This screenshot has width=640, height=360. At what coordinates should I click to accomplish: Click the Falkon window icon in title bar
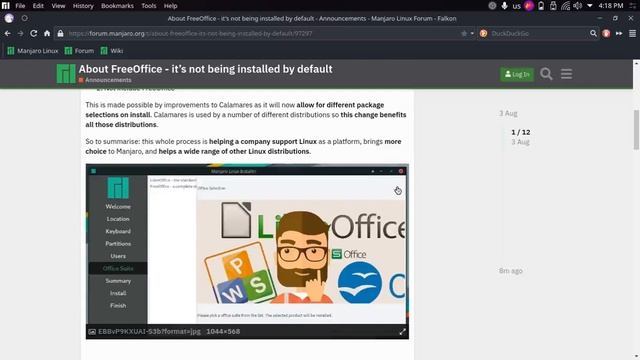(x=9, y=18)
